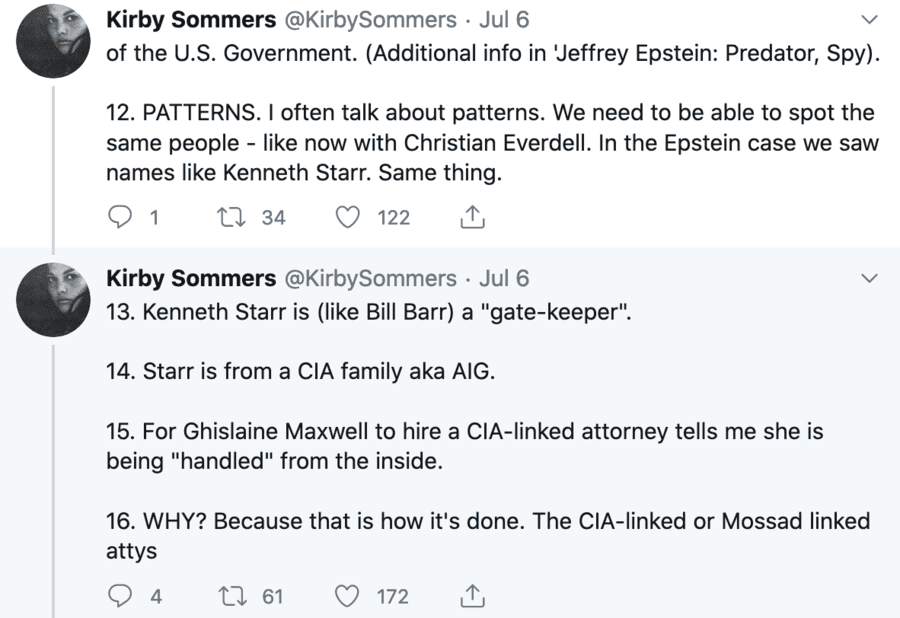Image resolution: width=900 pixels, height=618 pixels.
Task: Expand the second tweet's options chevron
Action: click(869, 277)
